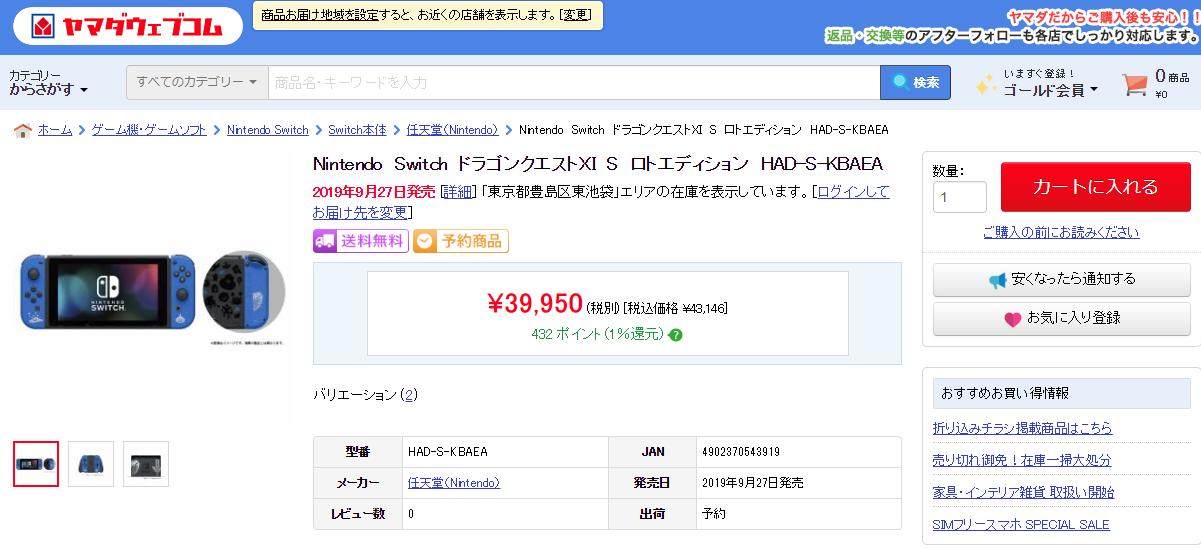This screenshot has width=1201, height=549.
Task: Open ご購入の前にお読みください link
Action: (1060, 232)
